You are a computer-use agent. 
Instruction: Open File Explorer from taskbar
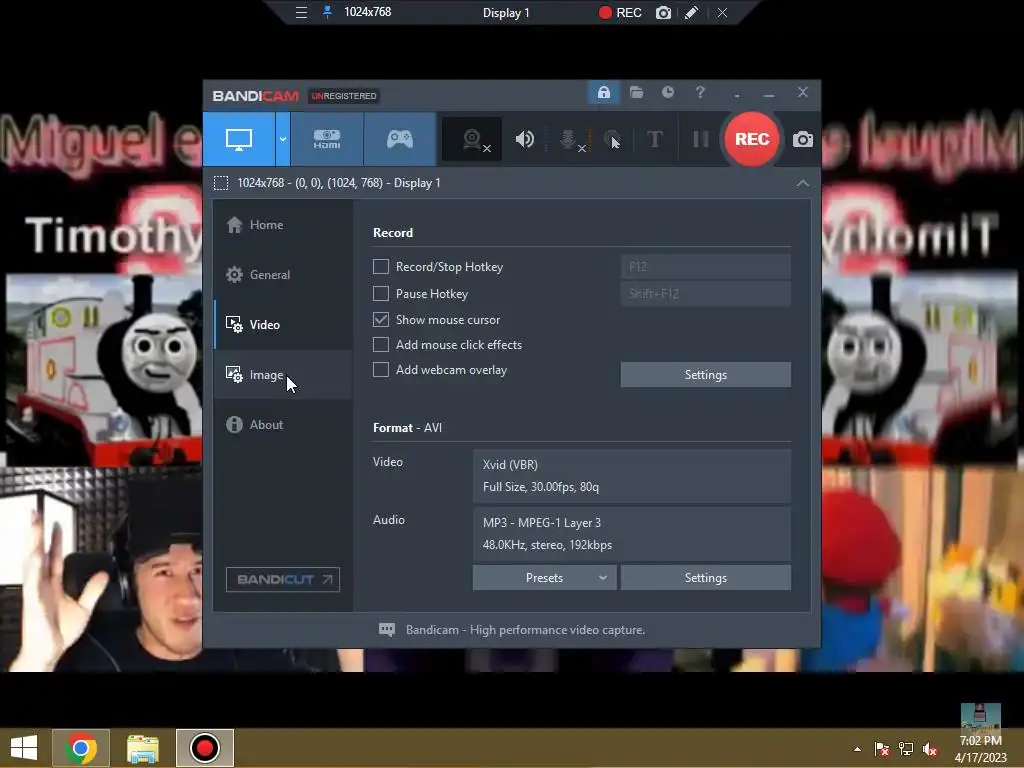coord(143,748)
